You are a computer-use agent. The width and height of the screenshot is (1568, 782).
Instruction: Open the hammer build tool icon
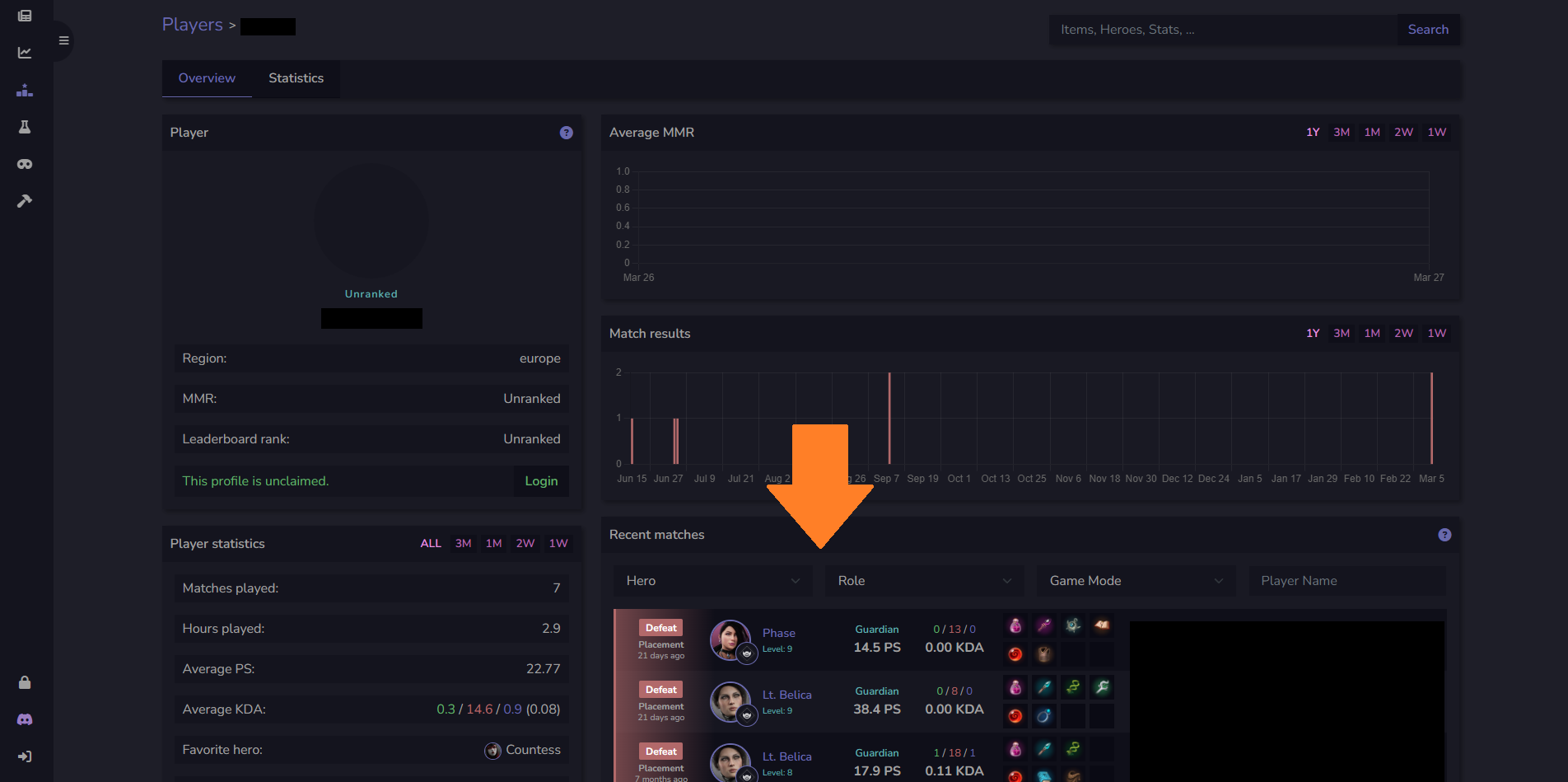tap(25, 201)
